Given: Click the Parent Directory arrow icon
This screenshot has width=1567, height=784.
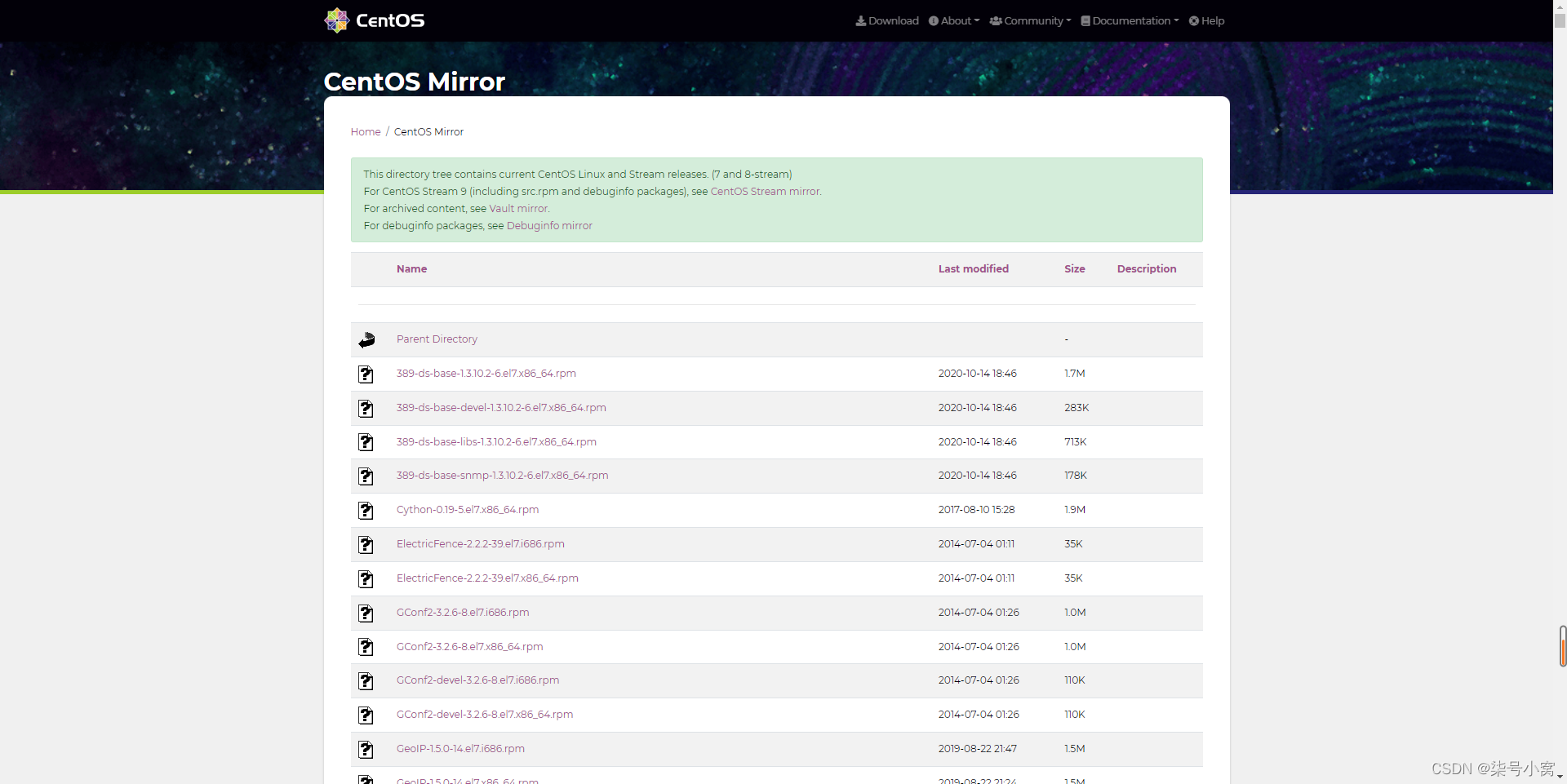Looking at the screenshot, I should click(366, 339).
